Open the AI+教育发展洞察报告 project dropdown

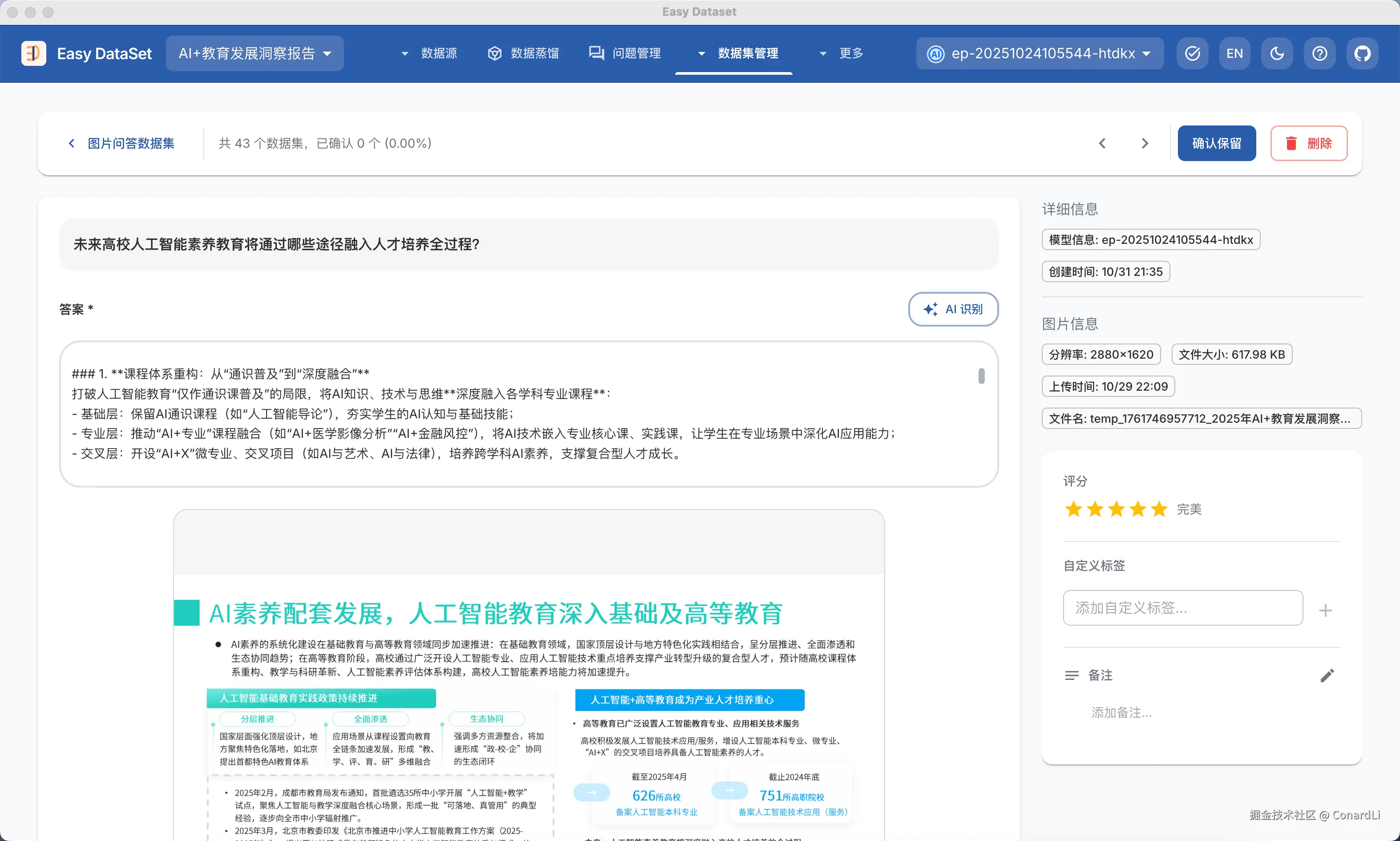255,53
